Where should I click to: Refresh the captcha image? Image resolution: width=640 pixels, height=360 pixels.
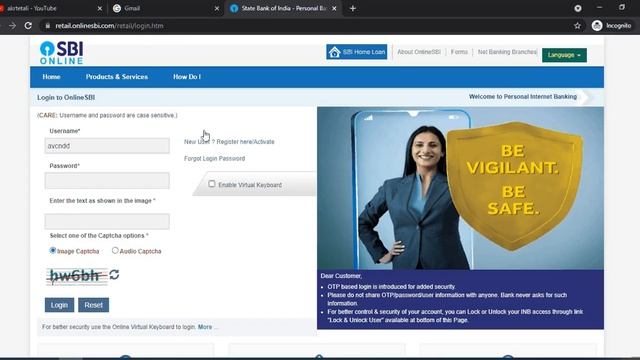[x=114, y=275]
